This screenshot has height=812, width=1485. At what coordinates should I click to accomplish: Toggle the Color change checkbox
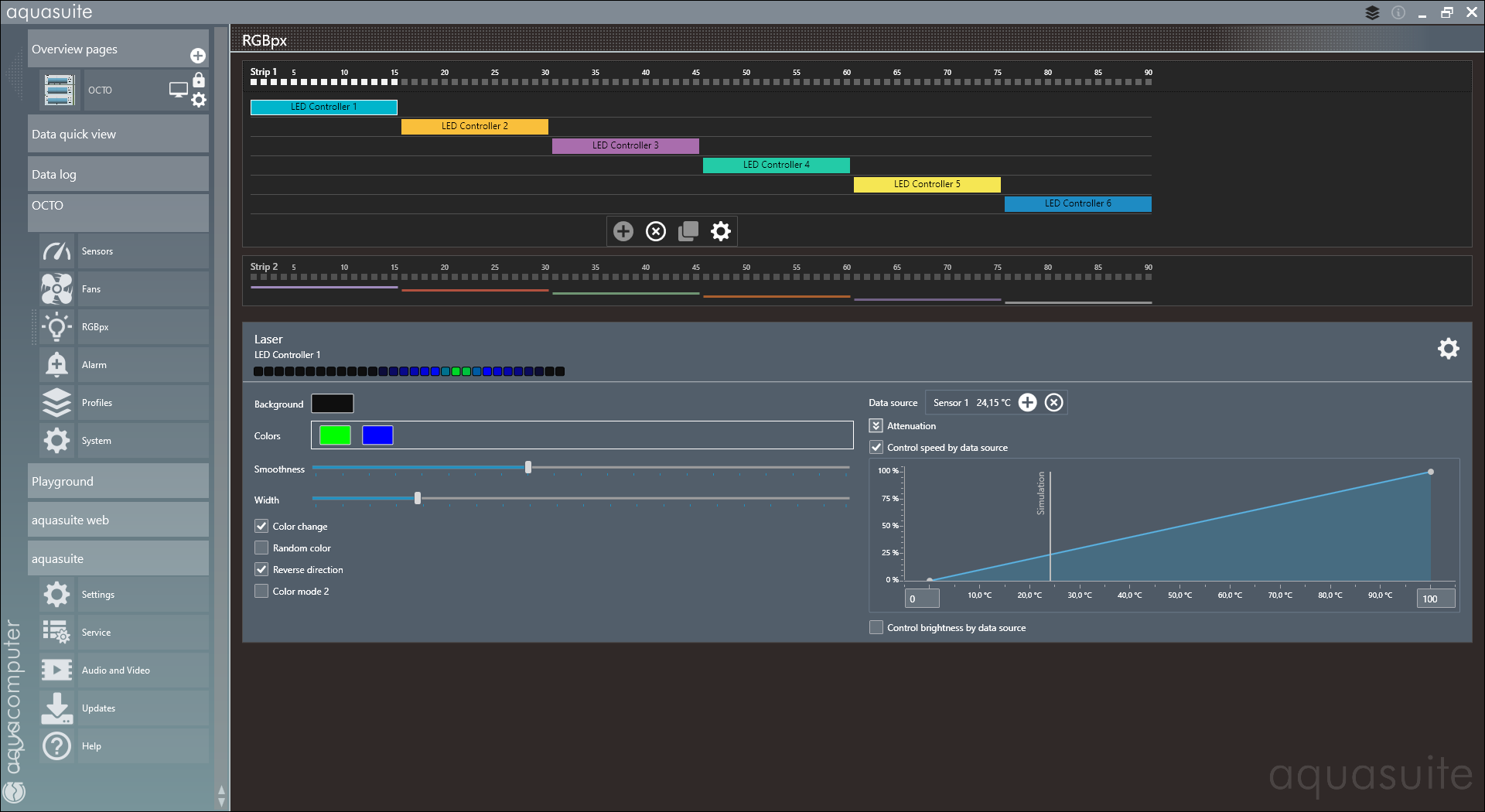click(x=261, y=527)
